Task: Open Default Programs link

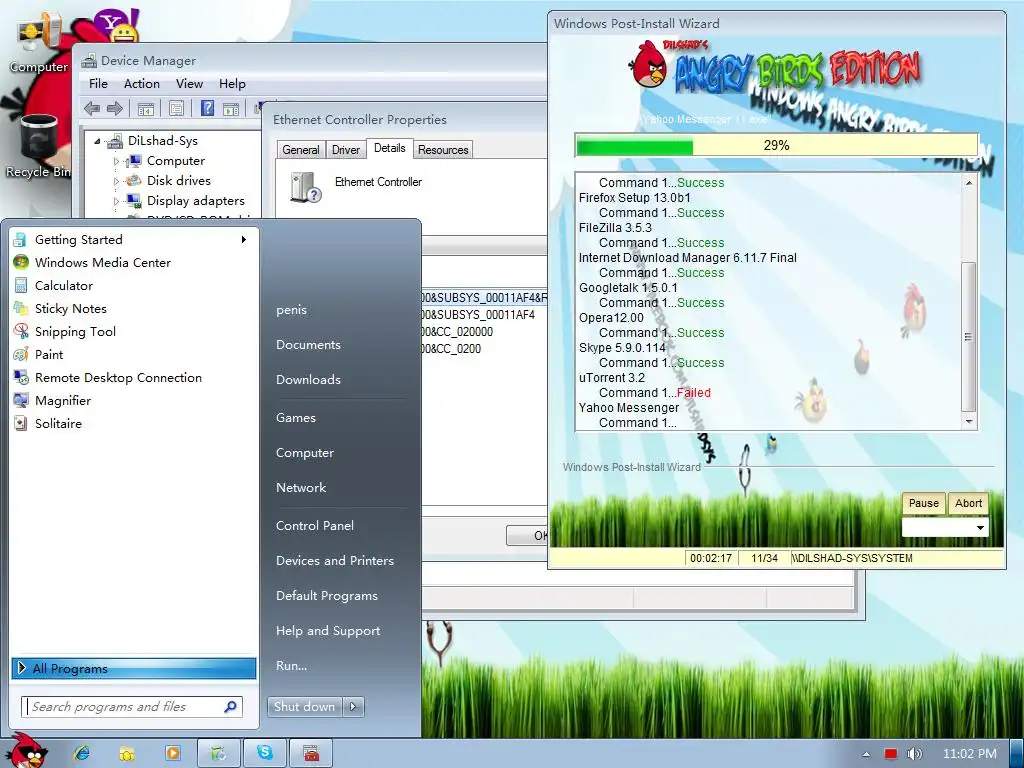Action: pos(327,596)
